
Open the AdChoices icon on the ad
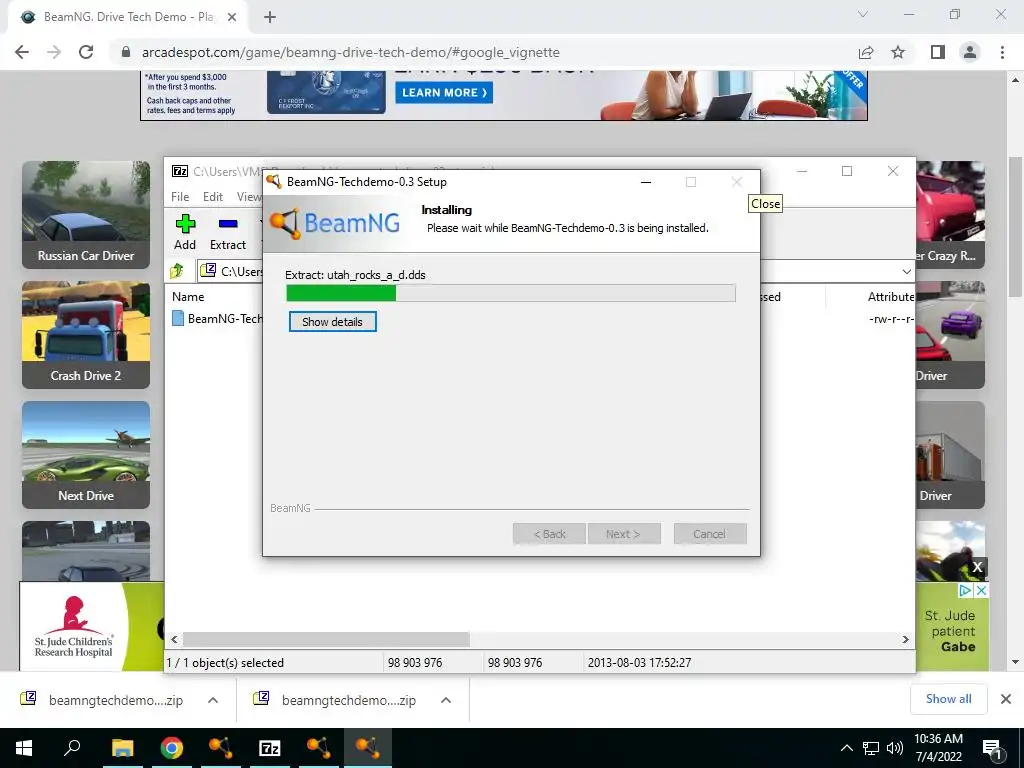965,590
